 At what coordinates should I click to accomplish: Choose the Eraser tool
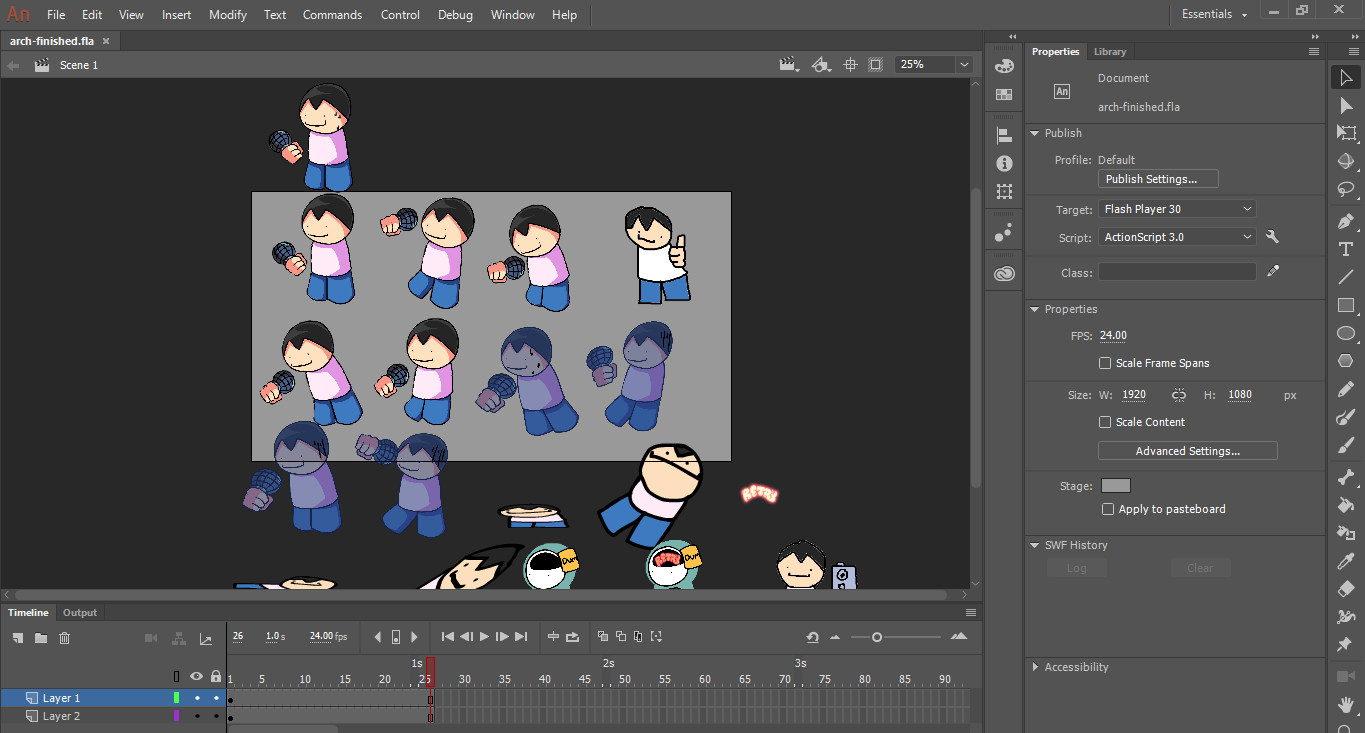click(x=1346, y=589)
